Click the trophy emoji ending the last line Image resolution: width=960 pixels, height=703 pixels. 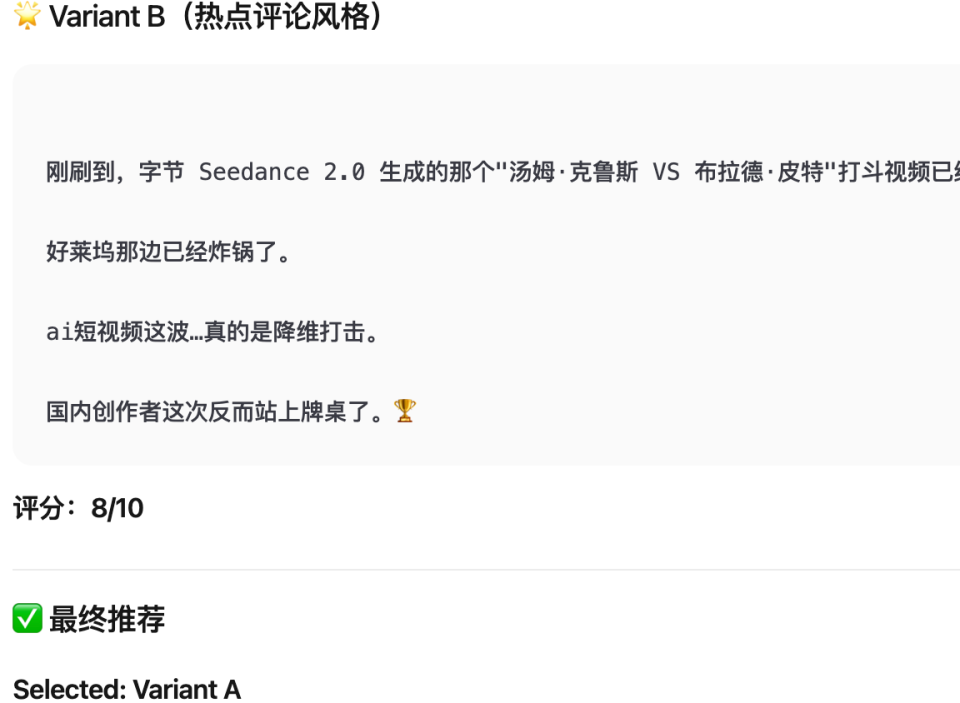click(405, 411)
